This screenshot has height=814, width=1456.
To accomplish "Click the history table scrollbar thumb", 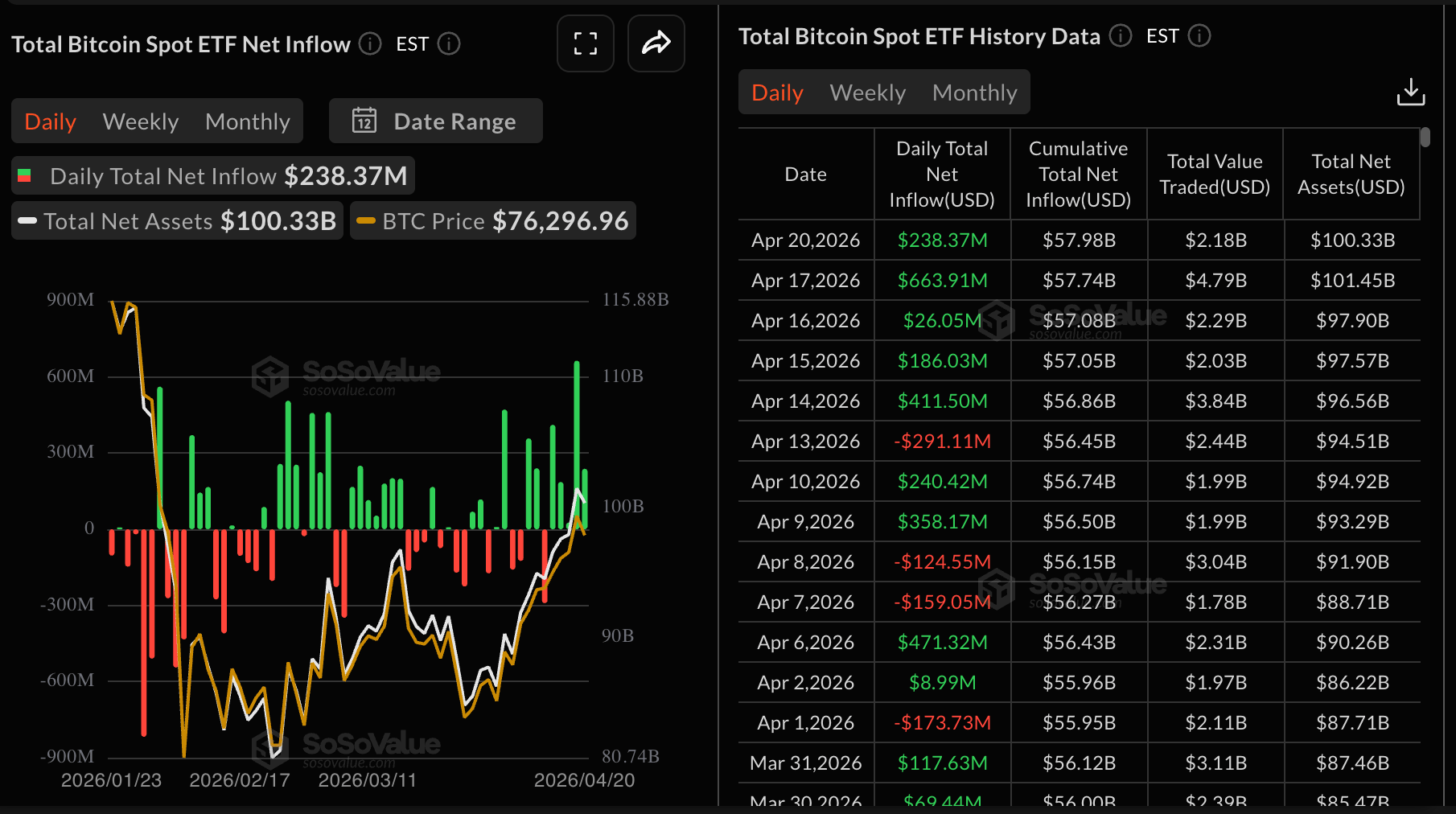I will click(1425, 138).
